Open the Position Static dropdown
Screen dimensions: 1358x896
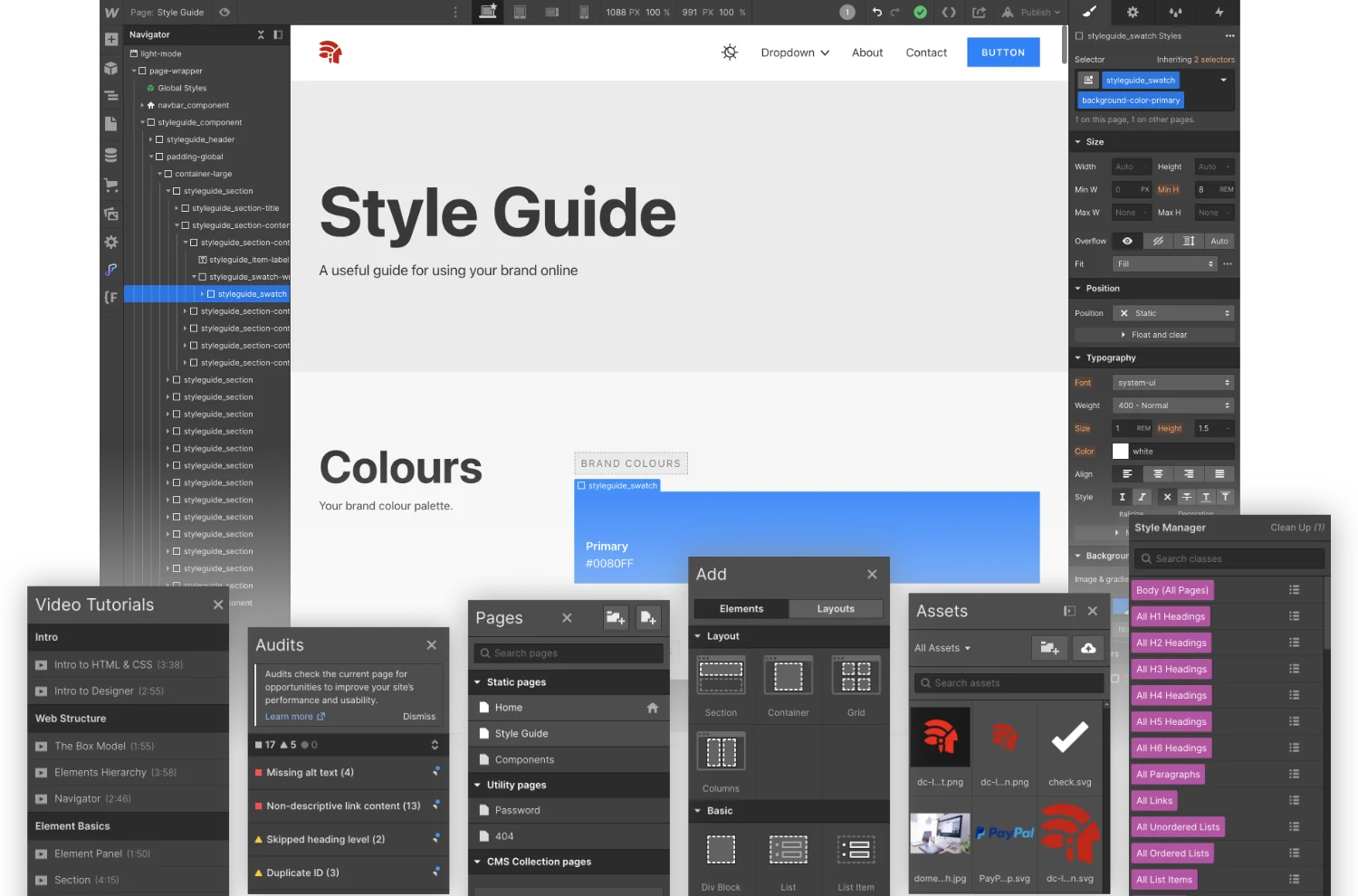tap(1173, 313)
